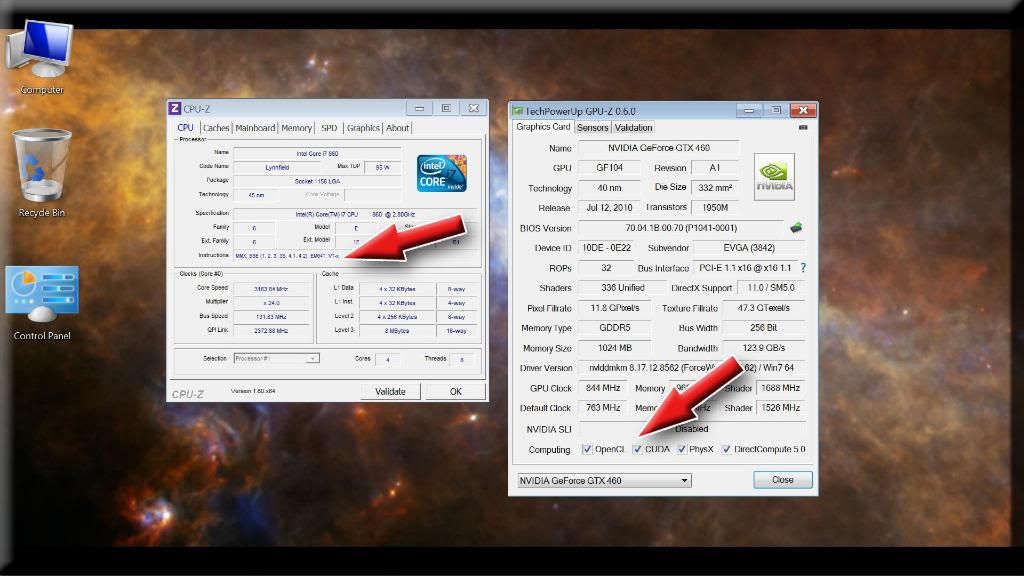Select the Control Panel desktop icon
The width and height of the screenshot is (1024, 576).
pos(42,303)
